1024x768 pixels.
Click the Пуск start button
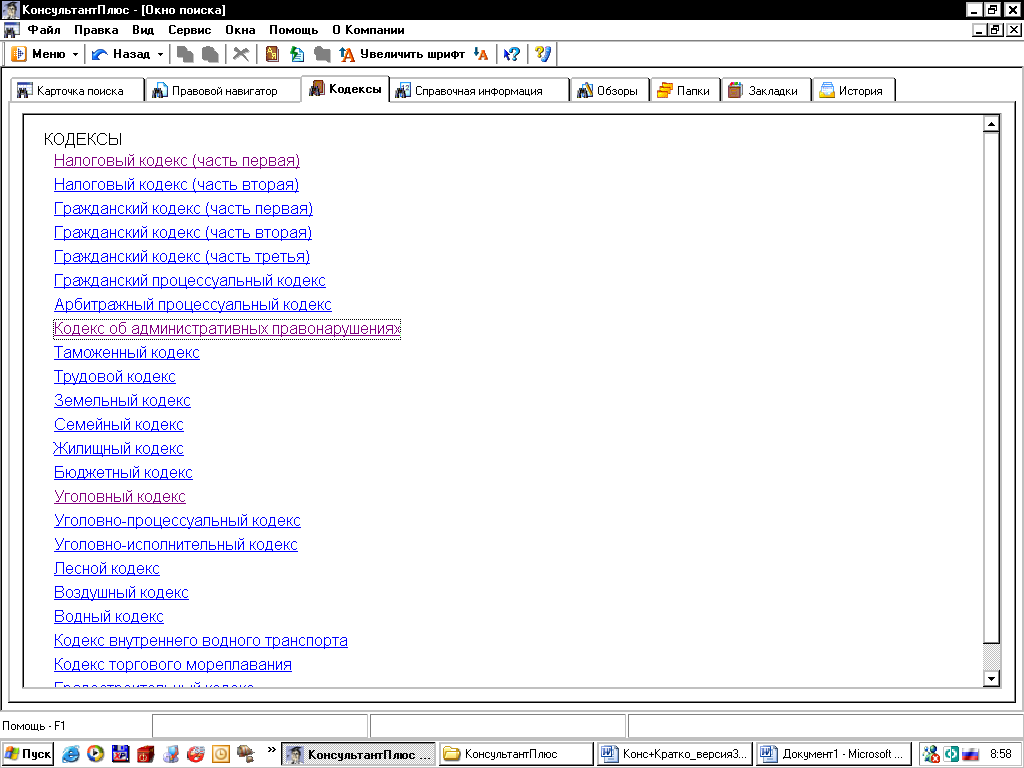28,754
